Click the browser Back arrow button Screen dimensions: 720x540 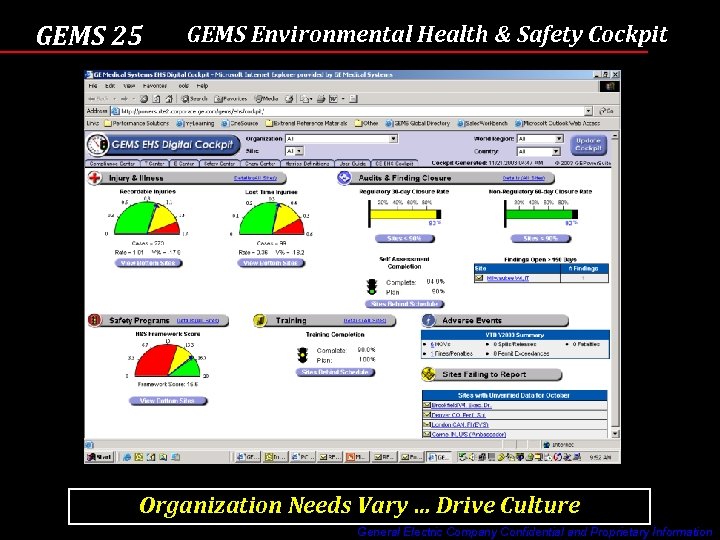pyautogui.click(x=98, y=99)
